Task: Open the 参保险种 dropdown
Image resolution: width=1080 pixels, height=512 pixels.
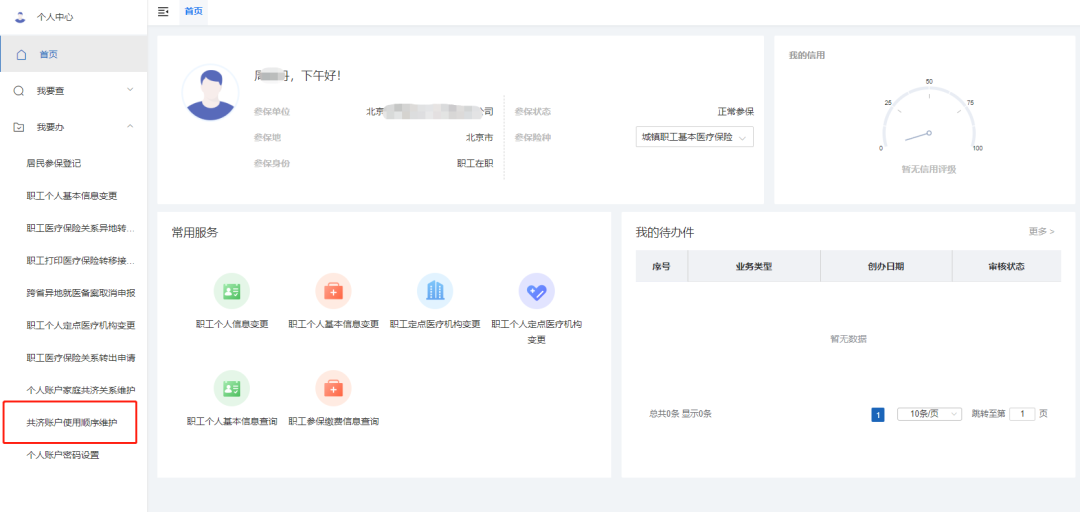Action: (x=694, y=137)
